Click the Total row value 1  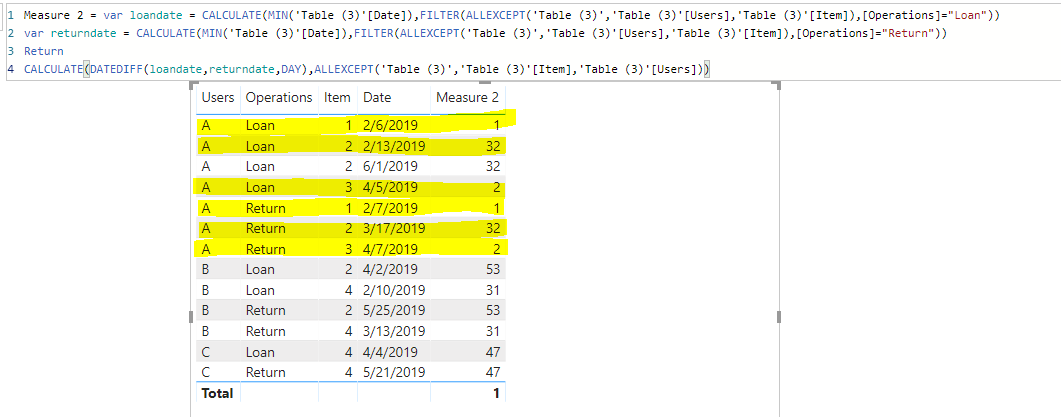496,393
